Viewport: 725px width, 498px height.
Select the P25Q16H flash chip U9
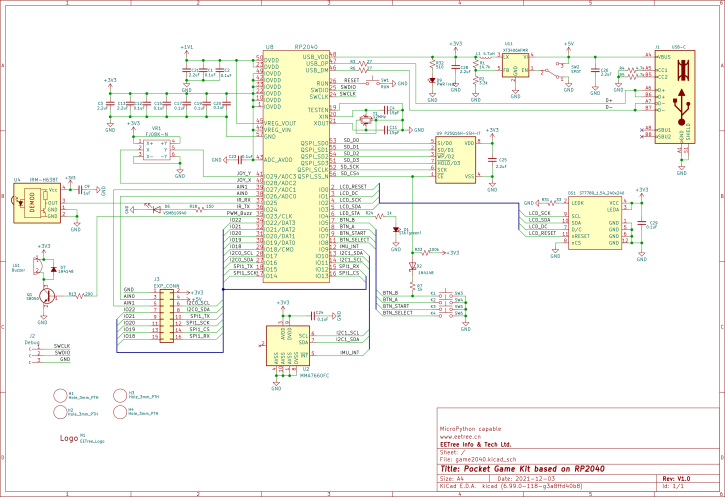tap(455, 160)
